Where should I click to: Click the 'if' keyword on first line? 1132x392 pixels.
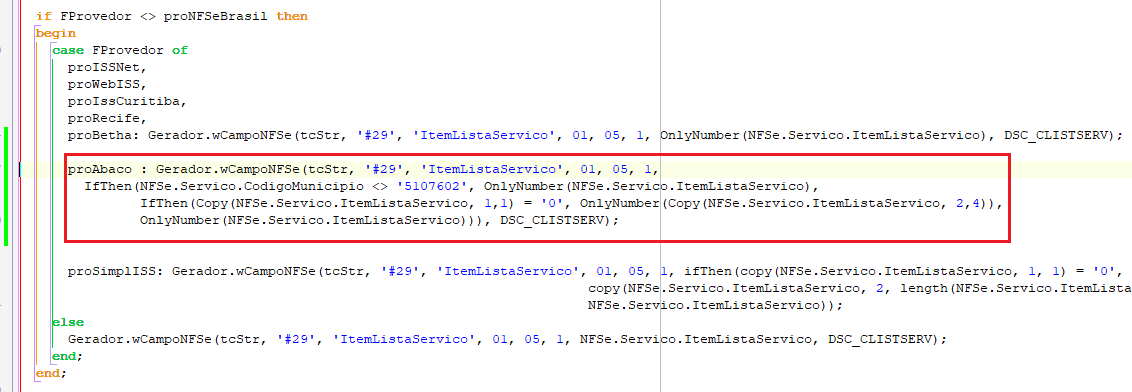pyautogui.click(x=43, y=16)
